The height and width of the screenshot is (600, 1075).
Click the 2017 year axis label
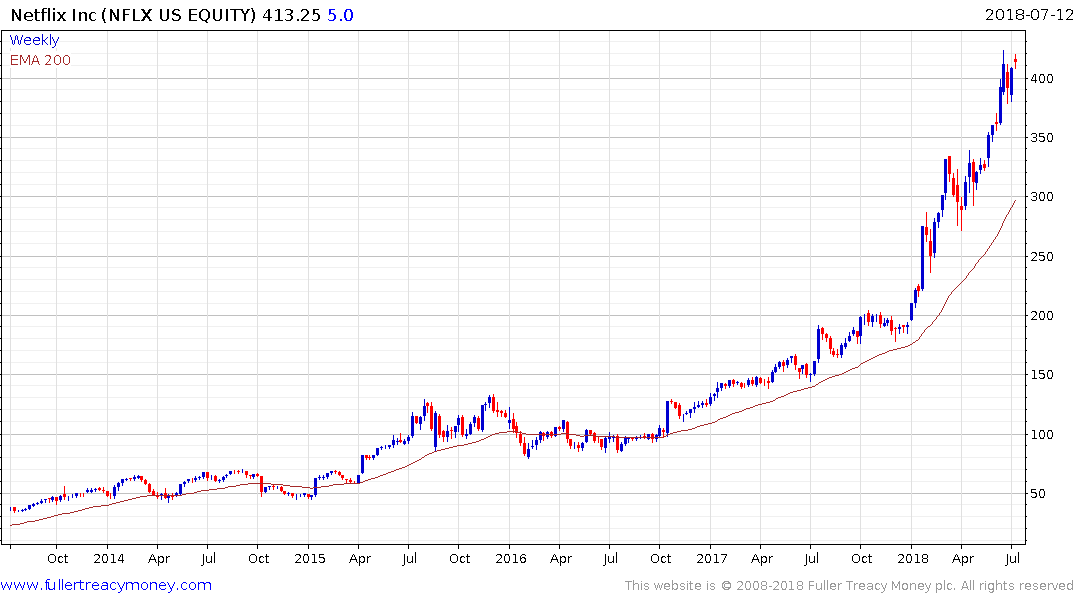click(x=712, y=559)
